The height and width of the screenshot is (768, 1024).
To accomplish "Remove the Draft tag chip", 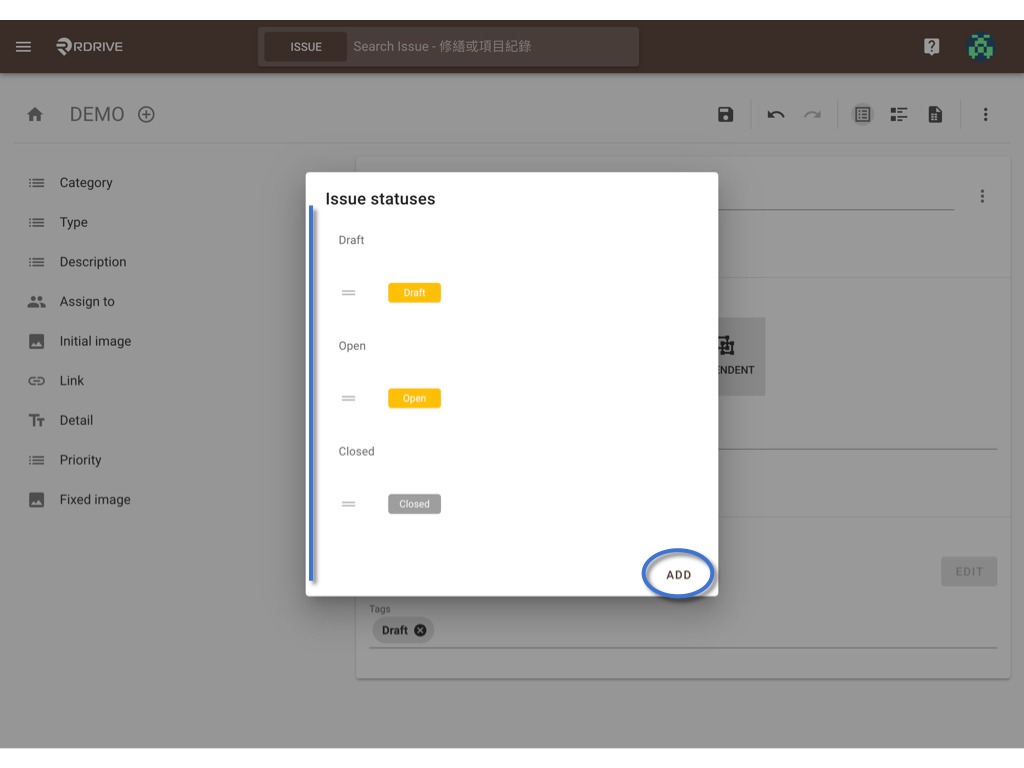I will 421,630.
